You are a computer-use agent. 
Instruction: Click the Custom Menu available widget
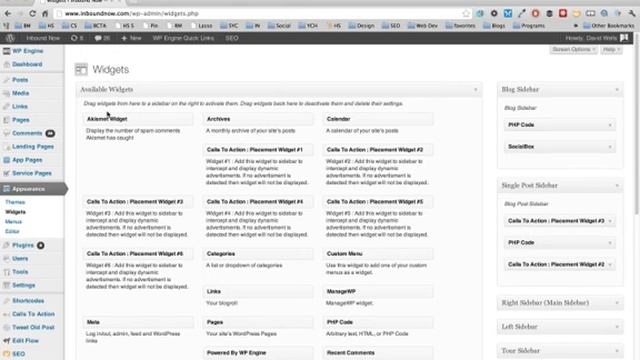point(378,253)
